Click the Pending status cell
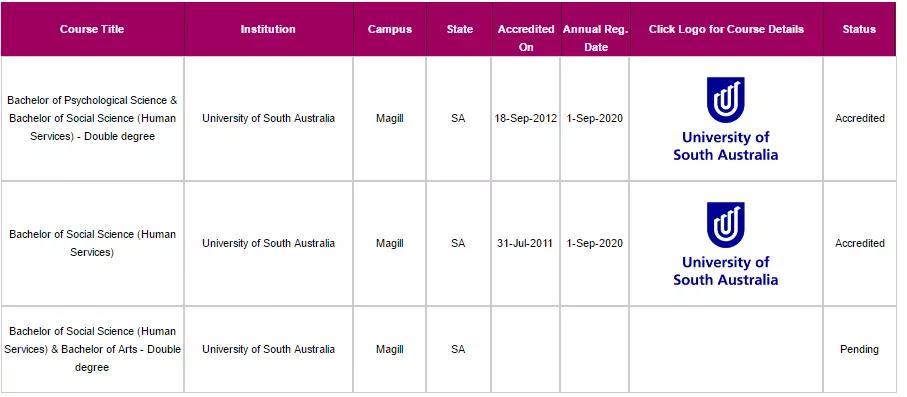This screenshot has width=907, height=397. (859, 350)
